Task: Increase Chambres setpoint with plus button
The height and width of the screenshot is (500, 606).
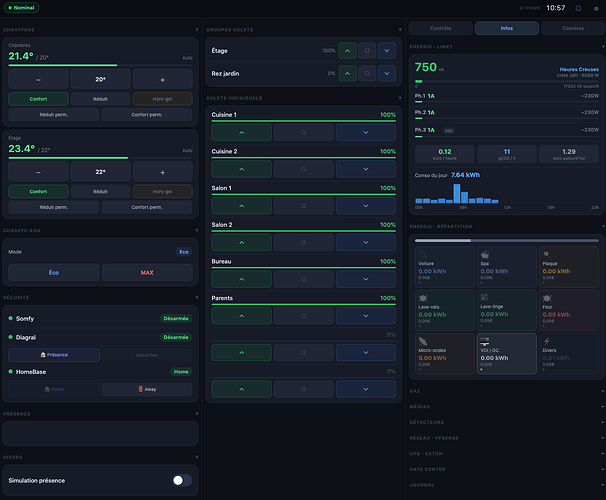Action: click(162, 80)
